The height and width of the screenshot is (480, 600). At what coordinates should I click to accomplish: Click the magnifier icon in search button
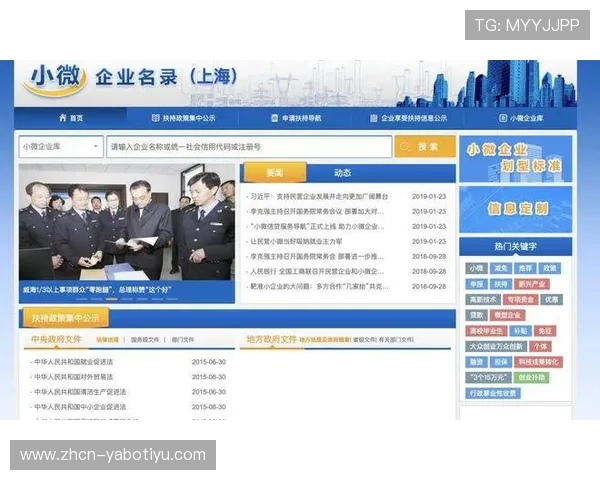pos(405,147)
